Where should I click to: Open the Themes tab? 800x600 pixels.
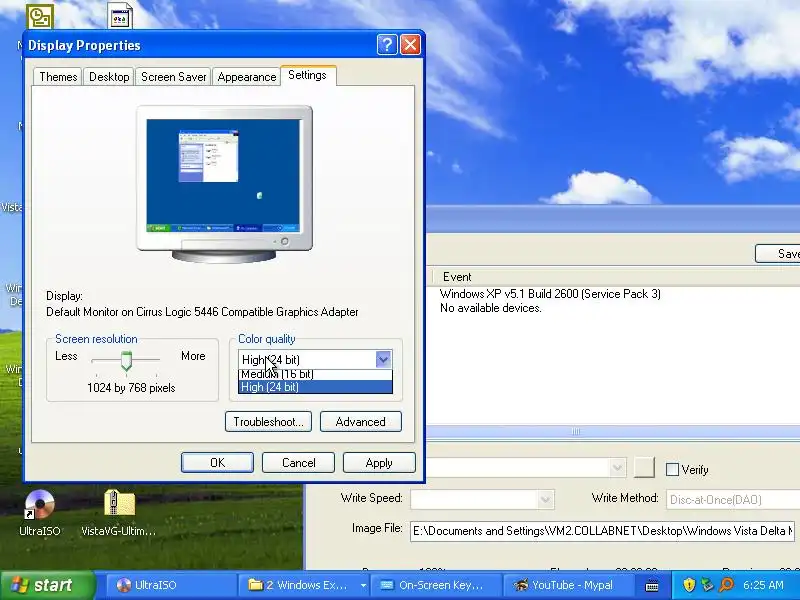58,77
